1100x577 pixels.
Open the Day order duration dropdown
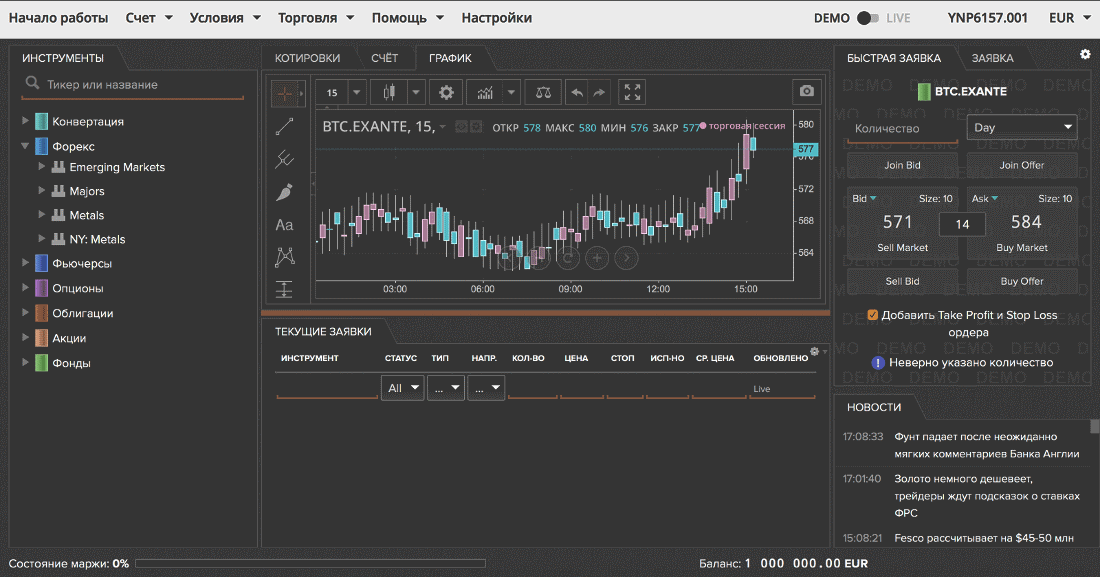1022,128
